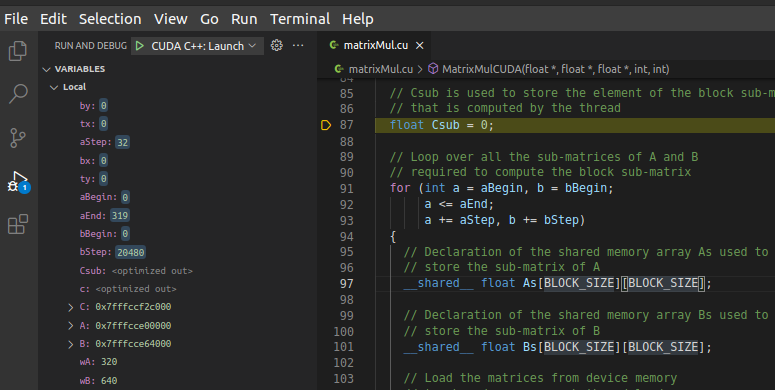
Task: Click the 'Load the matrices from device memory' comment
Action: (x=540, y=378)
